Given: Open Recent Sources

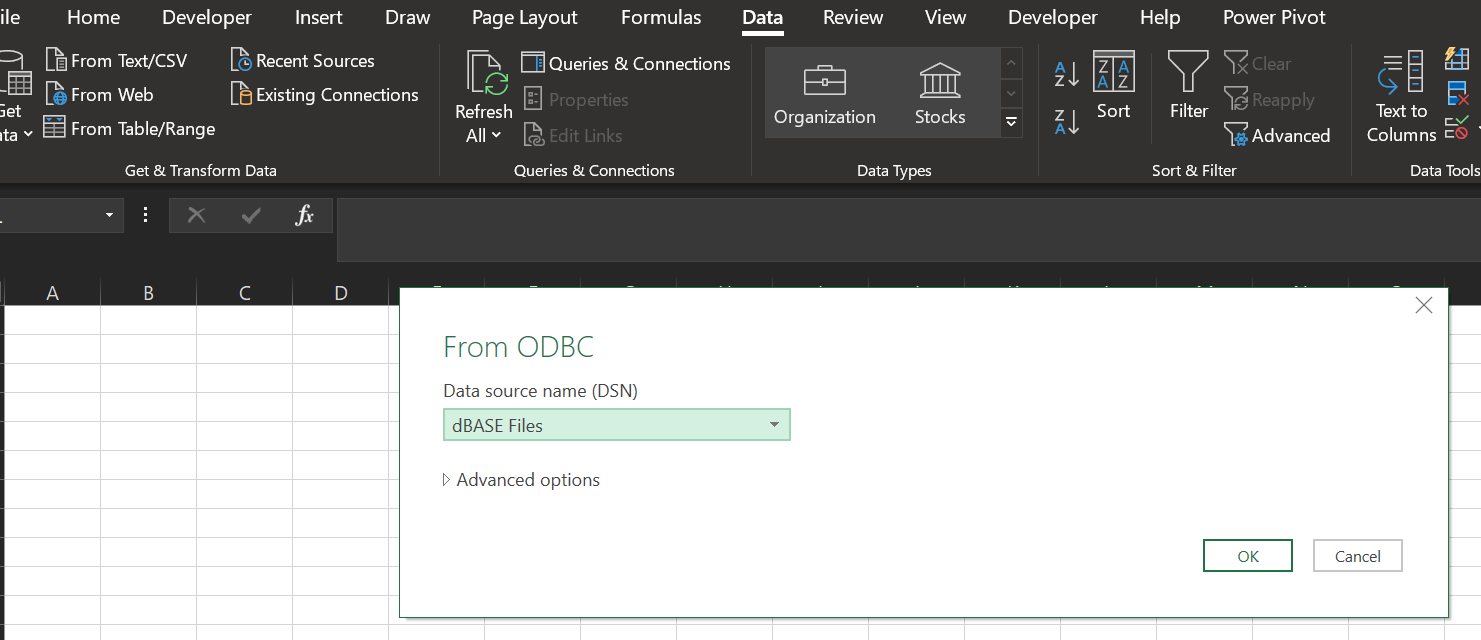Looking at the screenshot, I should point(302,61).
